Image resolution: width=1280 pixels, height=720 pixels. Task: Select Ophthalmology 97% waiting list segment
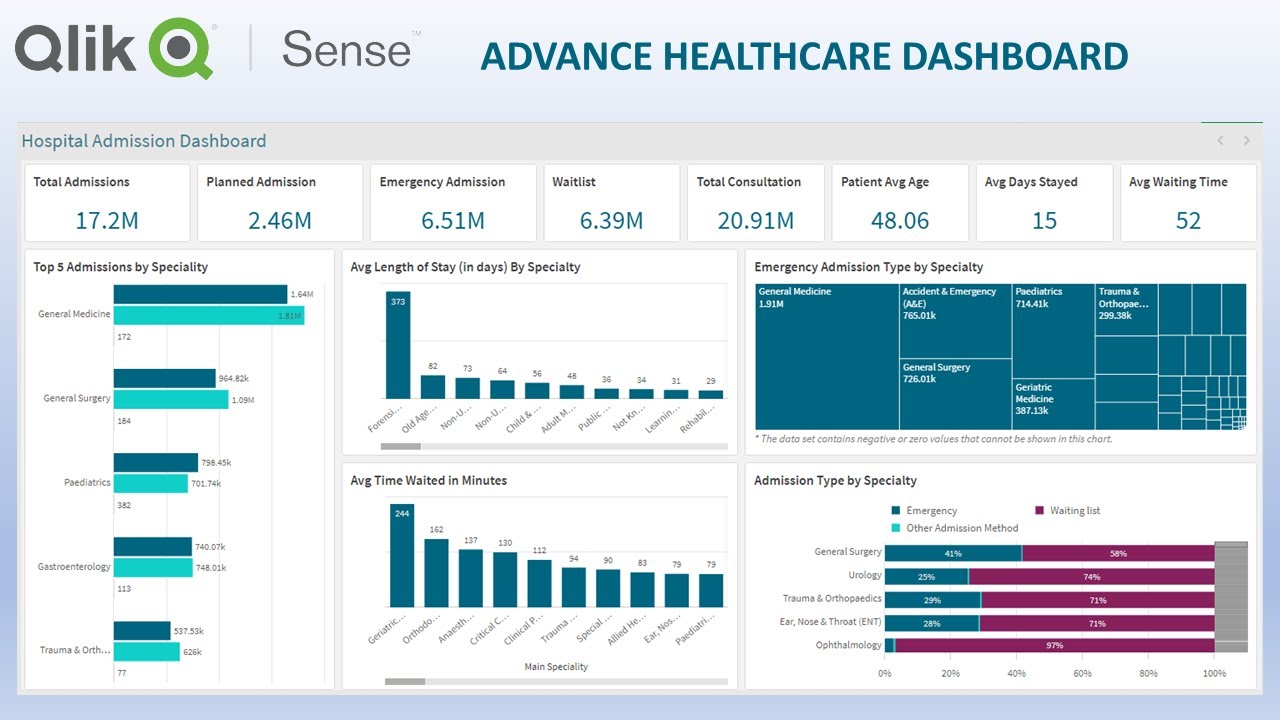(1054, 646)
